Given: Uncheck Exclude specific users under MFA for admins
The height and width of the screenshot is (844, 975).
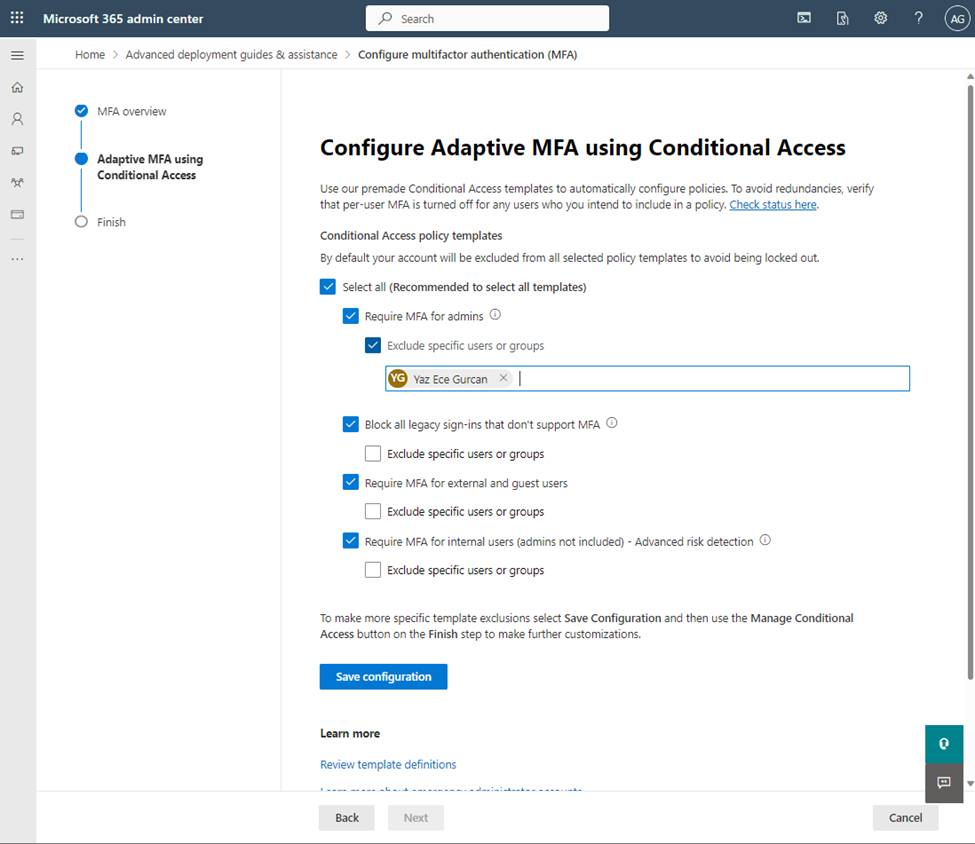Looking at the screenshot, I should pos(373,345).
